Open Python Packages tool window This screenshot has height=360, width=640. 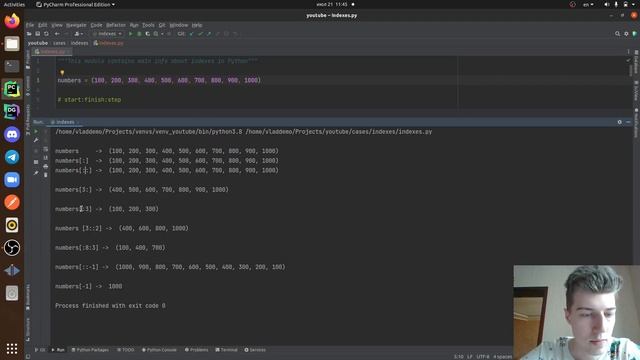pos(90,350)
